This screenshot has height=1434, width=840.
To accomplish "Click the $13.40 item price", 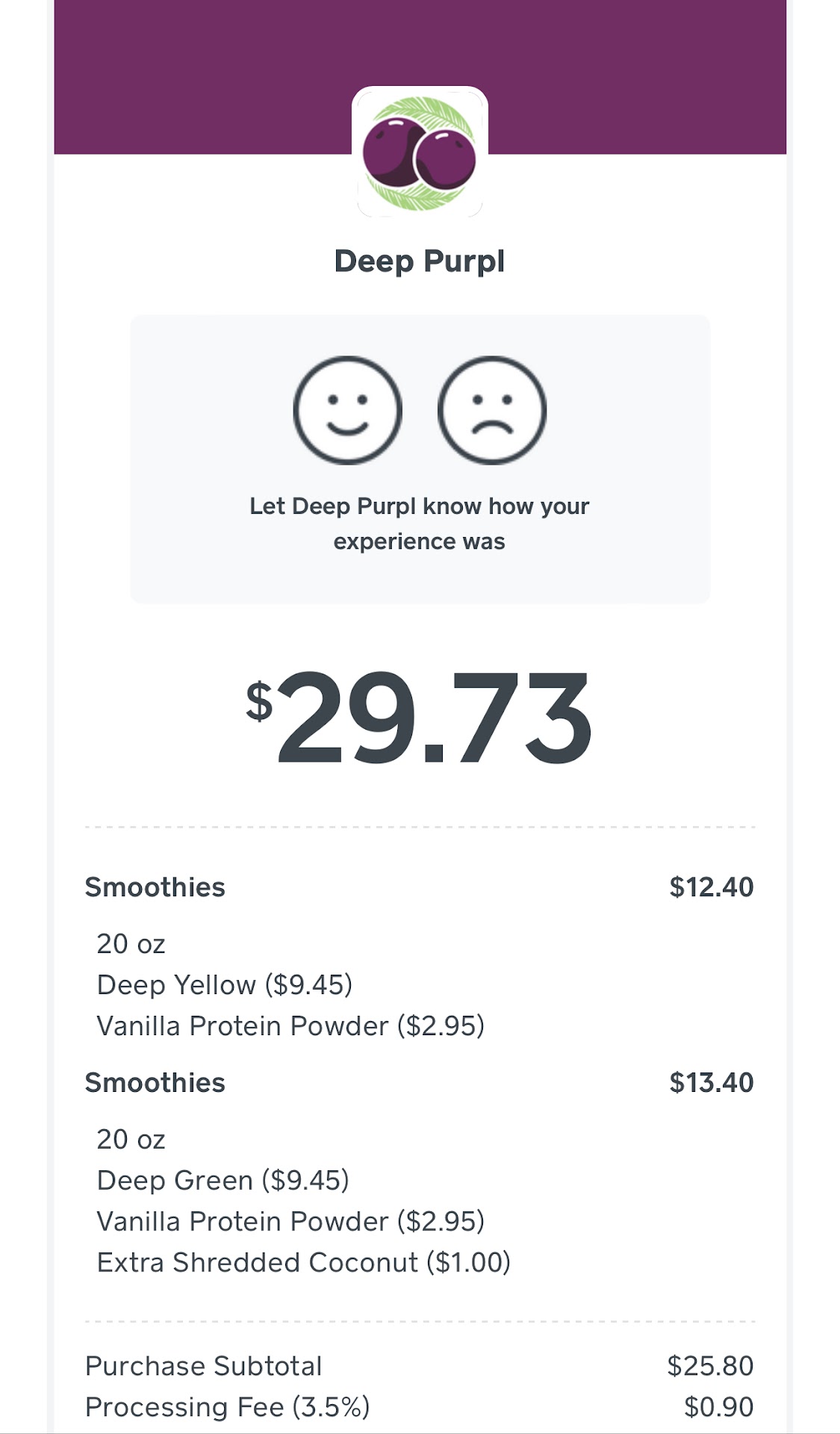I will [711, 1083].
